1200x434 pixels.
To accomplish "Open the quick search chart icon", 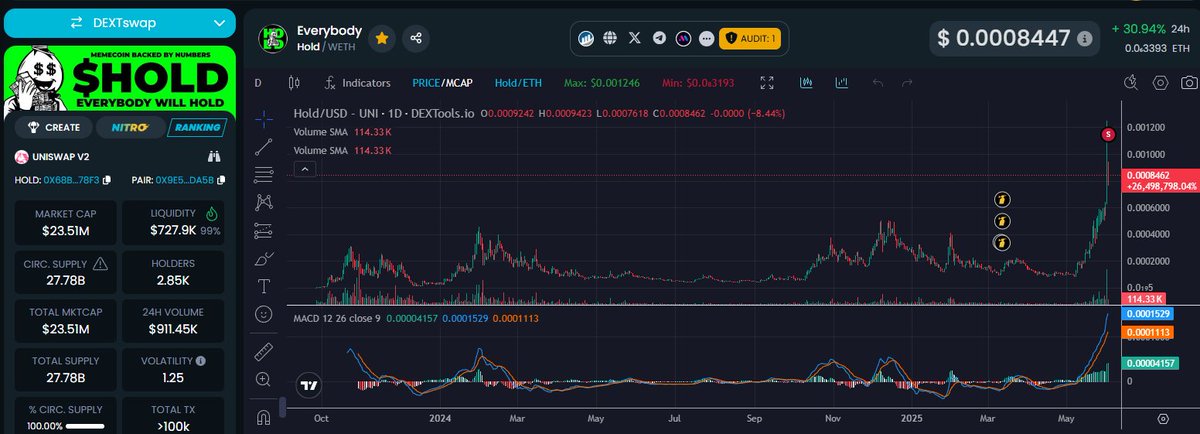I will [1131, 82].
